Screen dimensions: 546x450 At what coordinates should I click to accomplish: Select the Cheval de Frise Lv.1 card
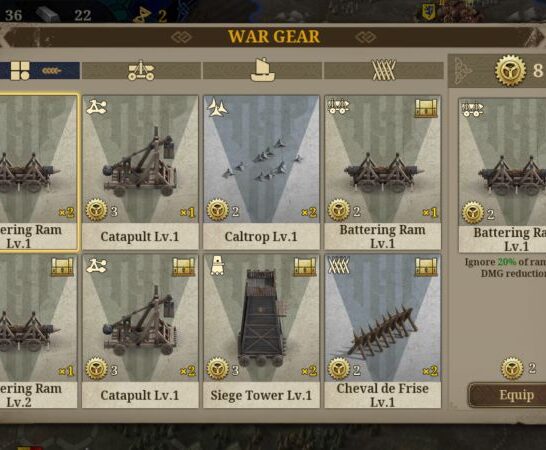pyautogui.click(x=383, y=331)
